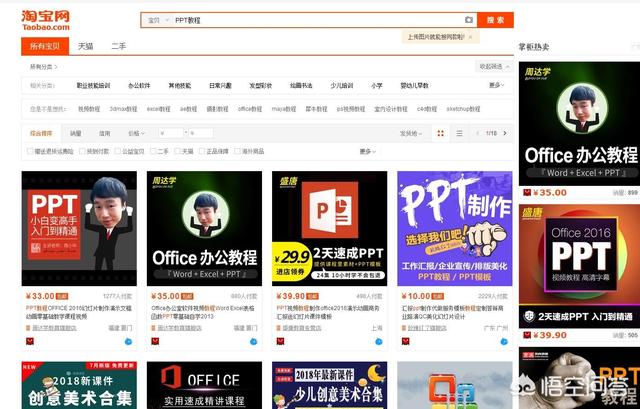
Task: Check the 海外商品 checkbox
Action: click(237, 151)
